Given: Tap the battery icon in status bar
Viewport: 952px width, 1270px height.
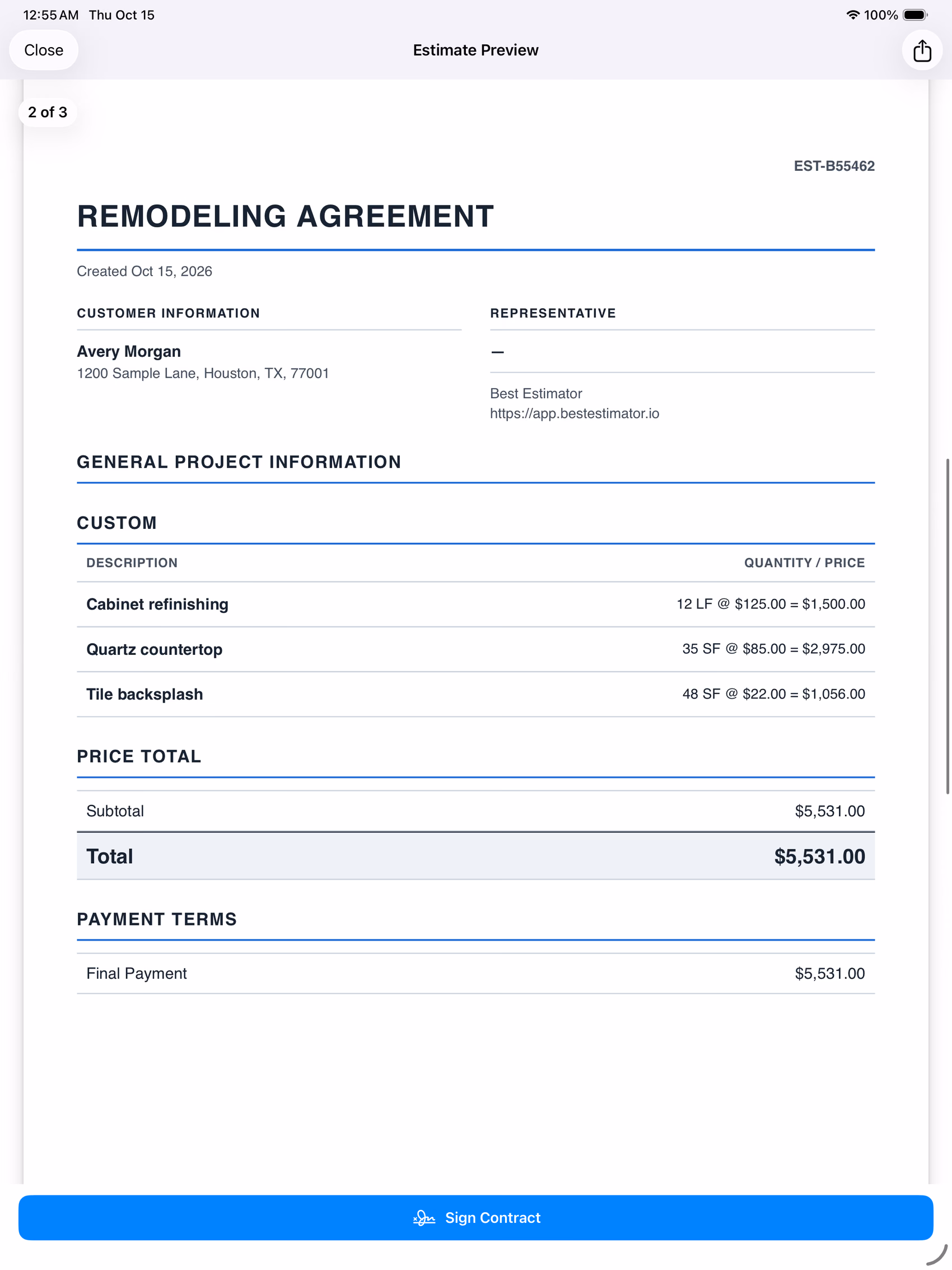Looking at the screenshot, I should click(915, 15).
